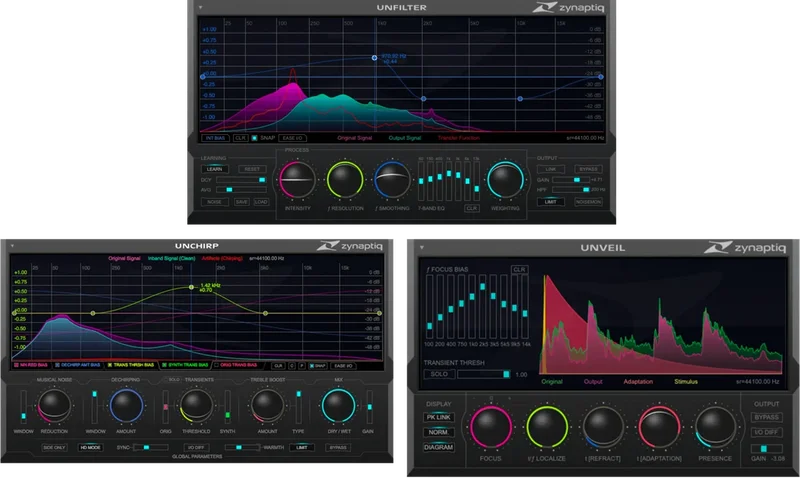Click the INT BIAS button in UNFILTER
The height and width of the screenshot is (478, 800).
(215, 138)
